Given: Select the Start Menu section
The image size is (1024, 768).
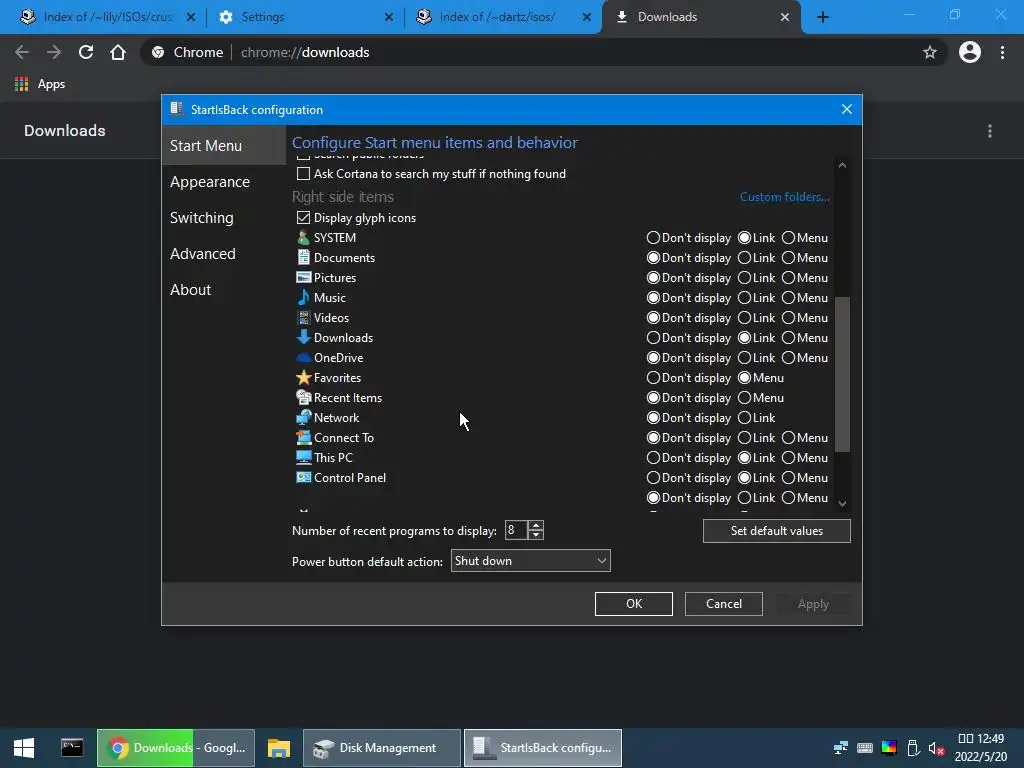Looking at the screenshot, I should [x=223, y=146].
